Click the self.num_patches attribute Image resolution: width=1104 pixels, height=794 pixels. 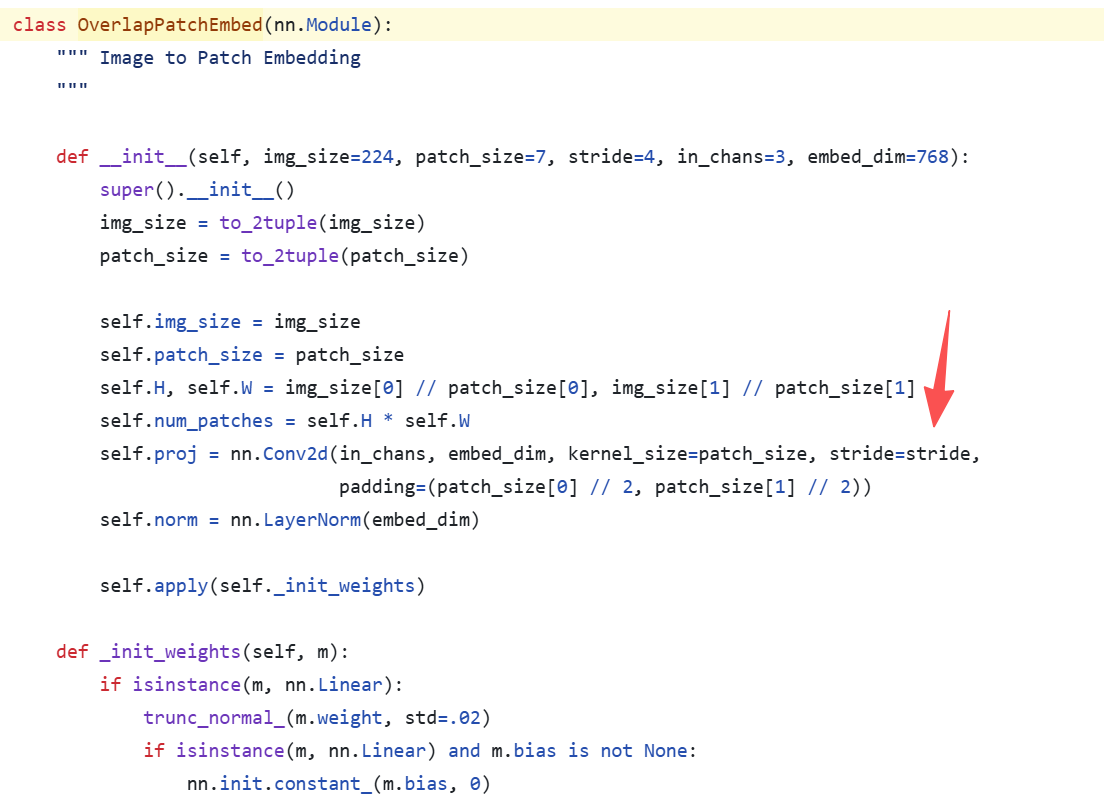[x=186, y=421]
